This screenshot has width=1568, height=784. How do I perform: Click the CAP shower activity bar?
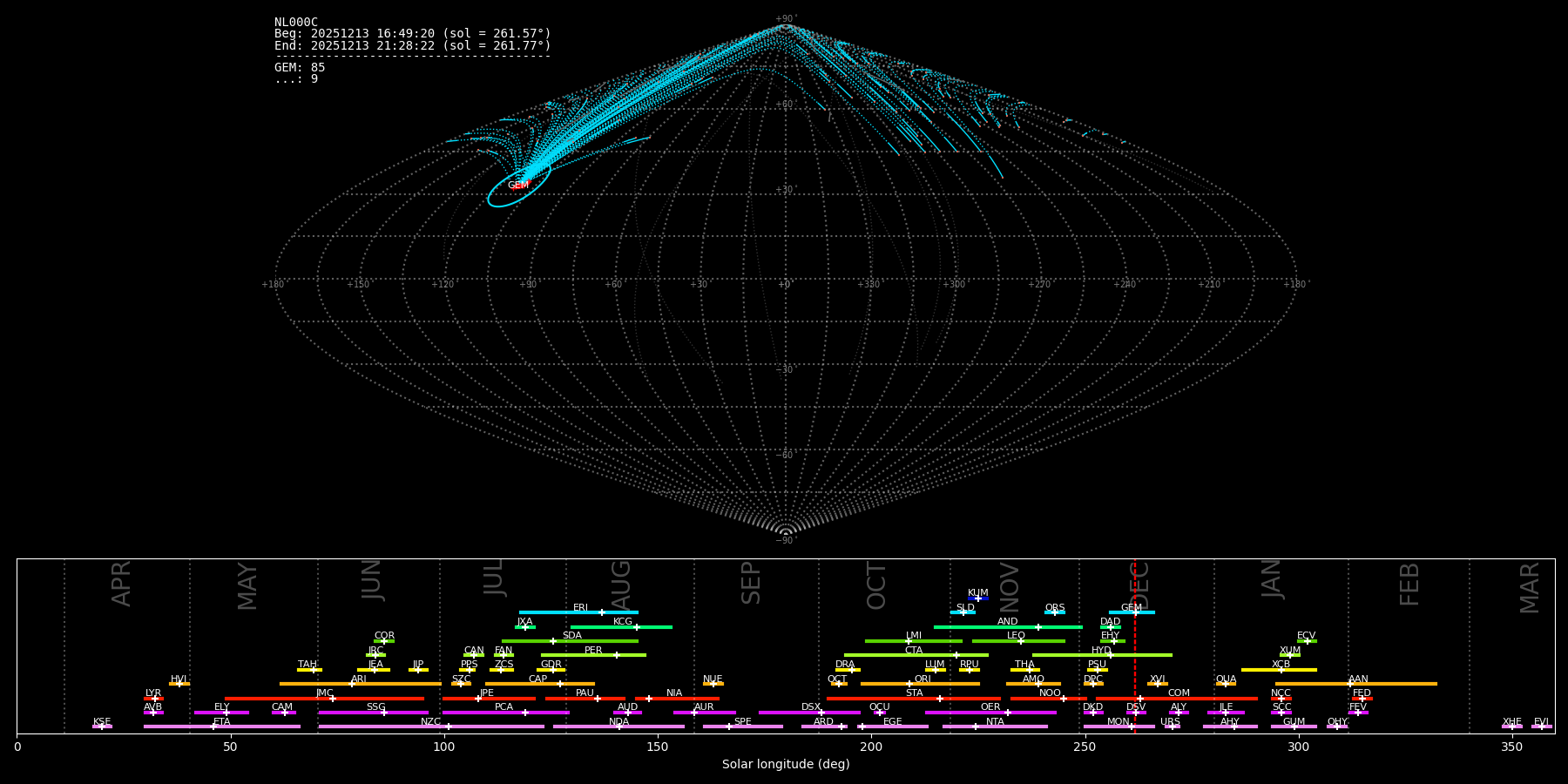(x=540, y=684)
